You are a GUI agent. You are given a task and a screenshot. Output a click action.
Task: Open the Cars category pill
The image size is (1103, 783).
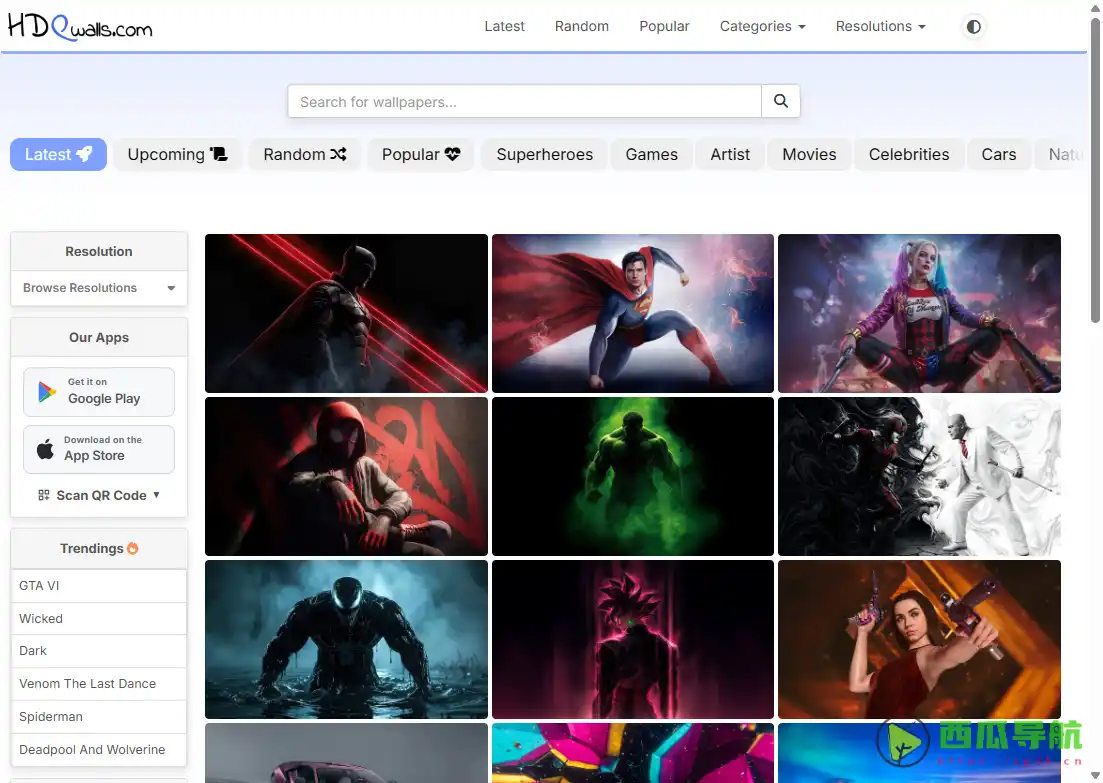(999, 154)
